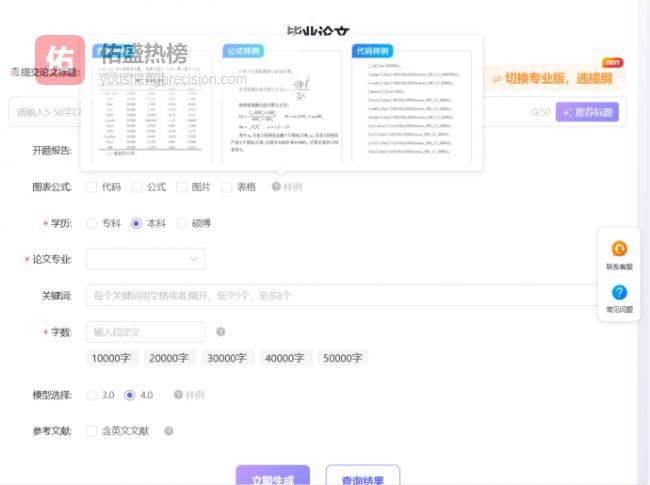Select the 专科 education radio button
The height and width of the screenshot is (485, 650).
coord(92,224)
